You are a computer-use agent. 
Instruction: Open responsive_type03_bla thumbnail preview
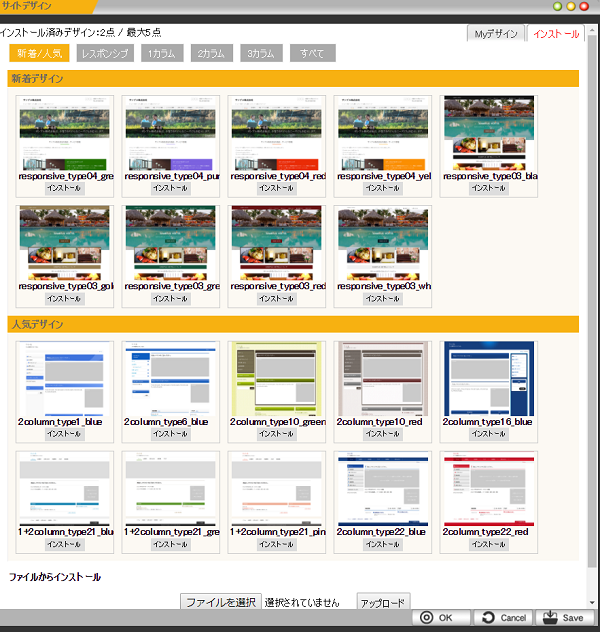click(x=489, y=133)
